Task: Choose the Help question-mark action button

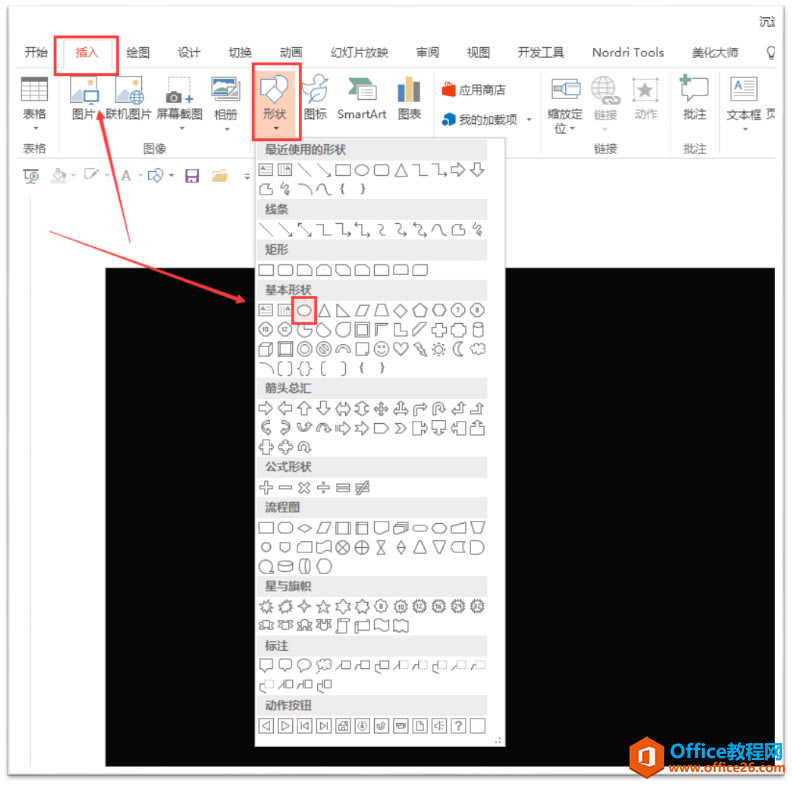Action: 458,726
